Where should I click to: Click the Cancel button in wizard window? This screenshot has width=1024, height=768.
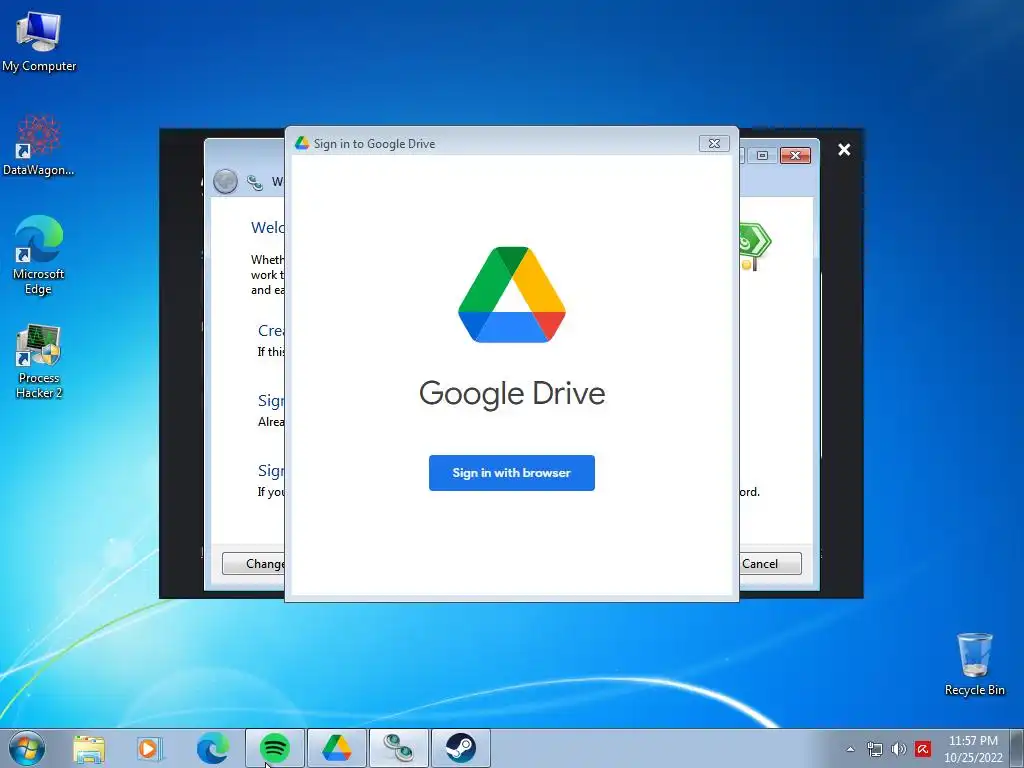click(x=770, y=564)
